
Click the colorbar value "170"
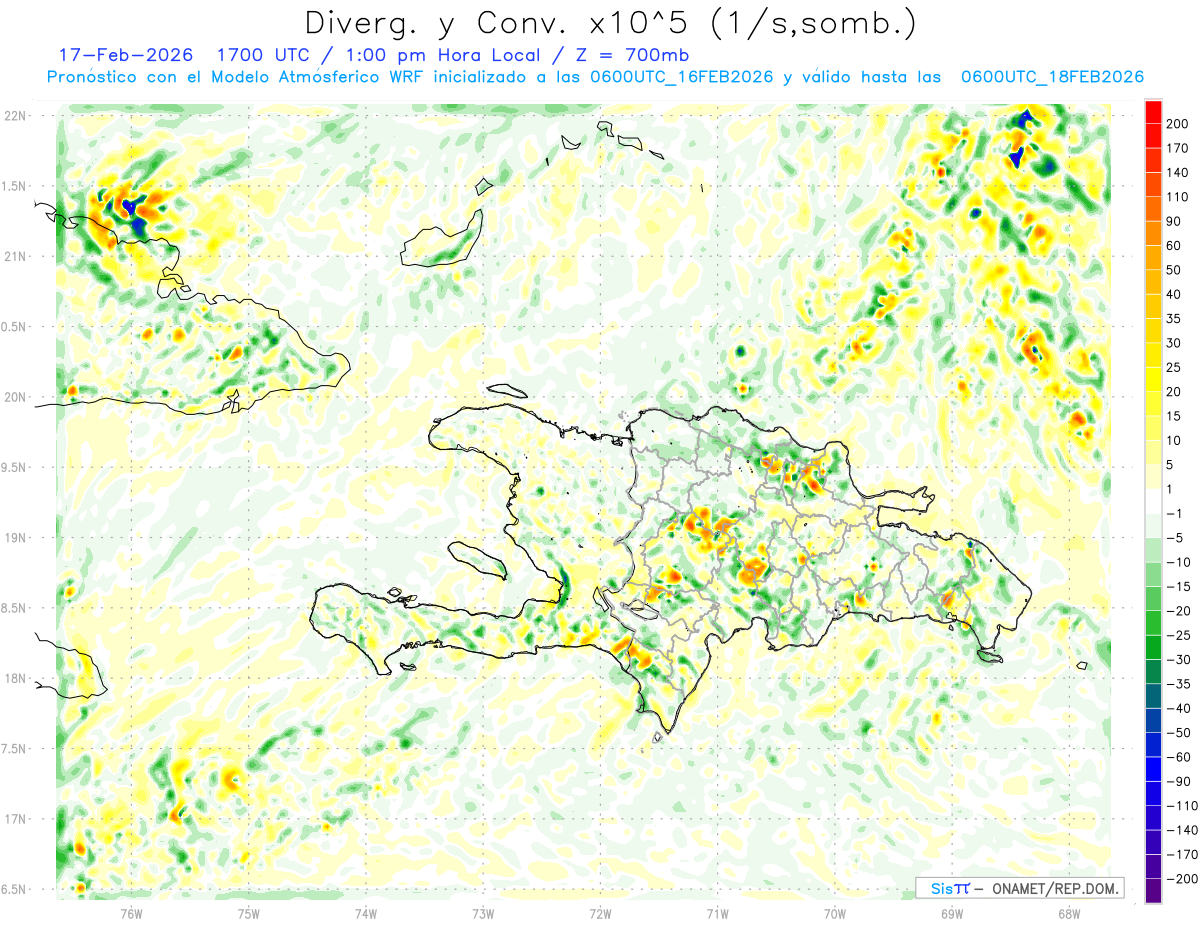click(x=1177, y=148)
